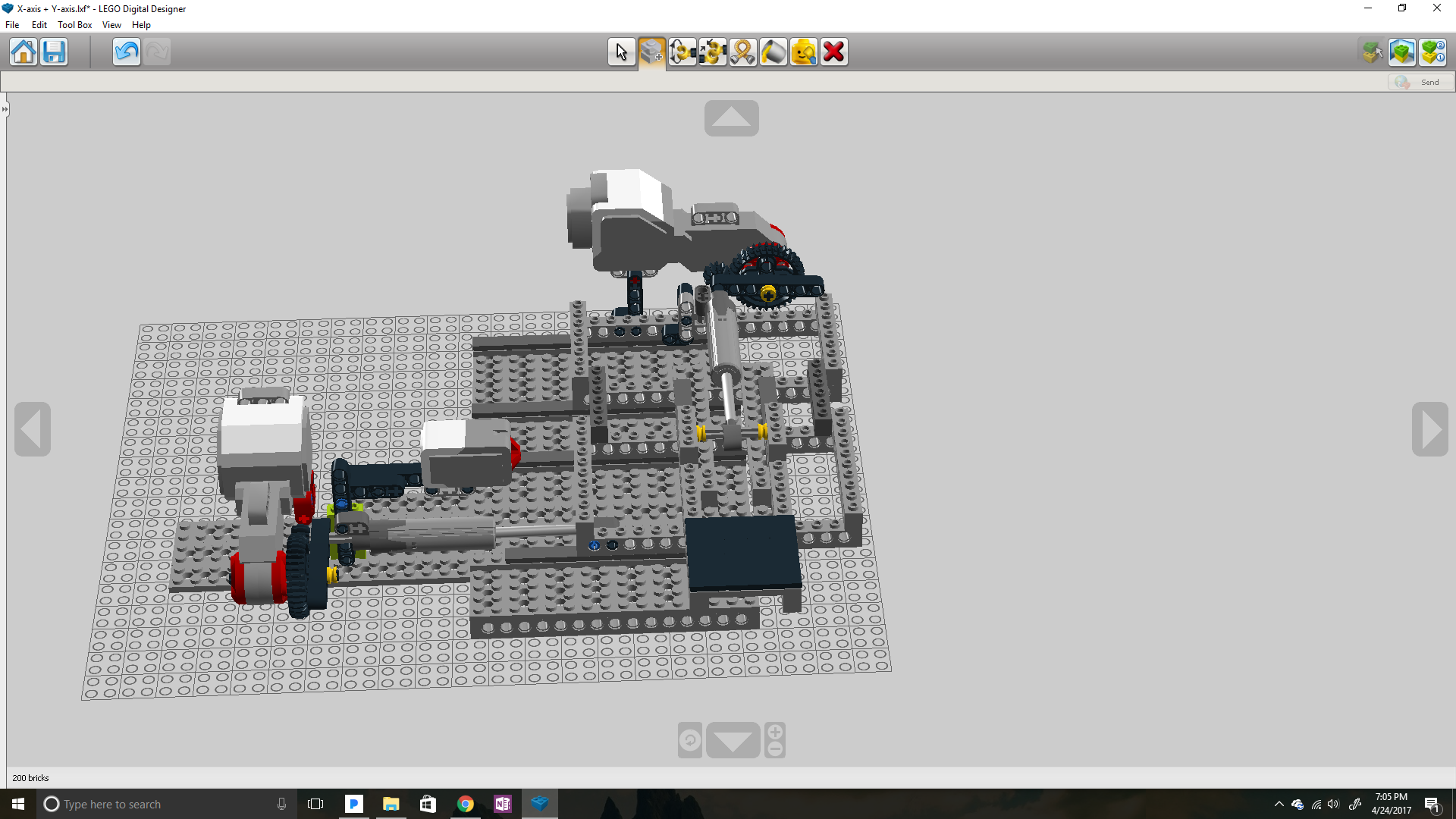Rotate the camera using the circular arrow control
The image size is (1456, 819).
pyautogui.click(x=689, y=739)
